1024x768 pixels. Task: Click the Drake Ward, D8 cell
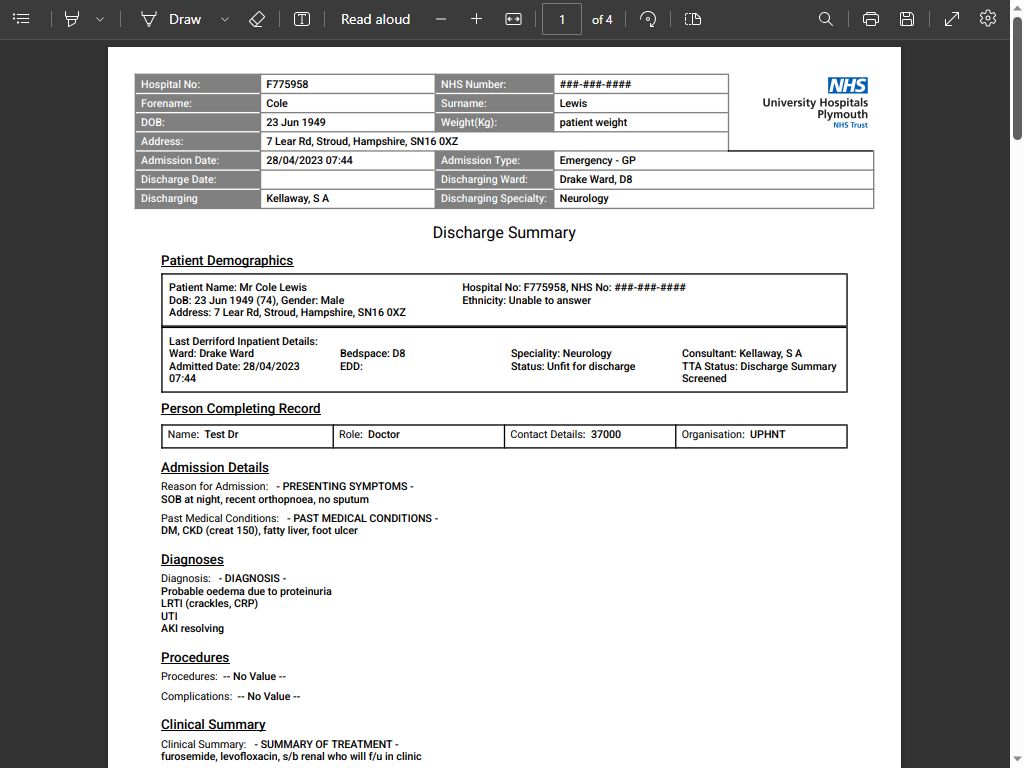(714, 179)
